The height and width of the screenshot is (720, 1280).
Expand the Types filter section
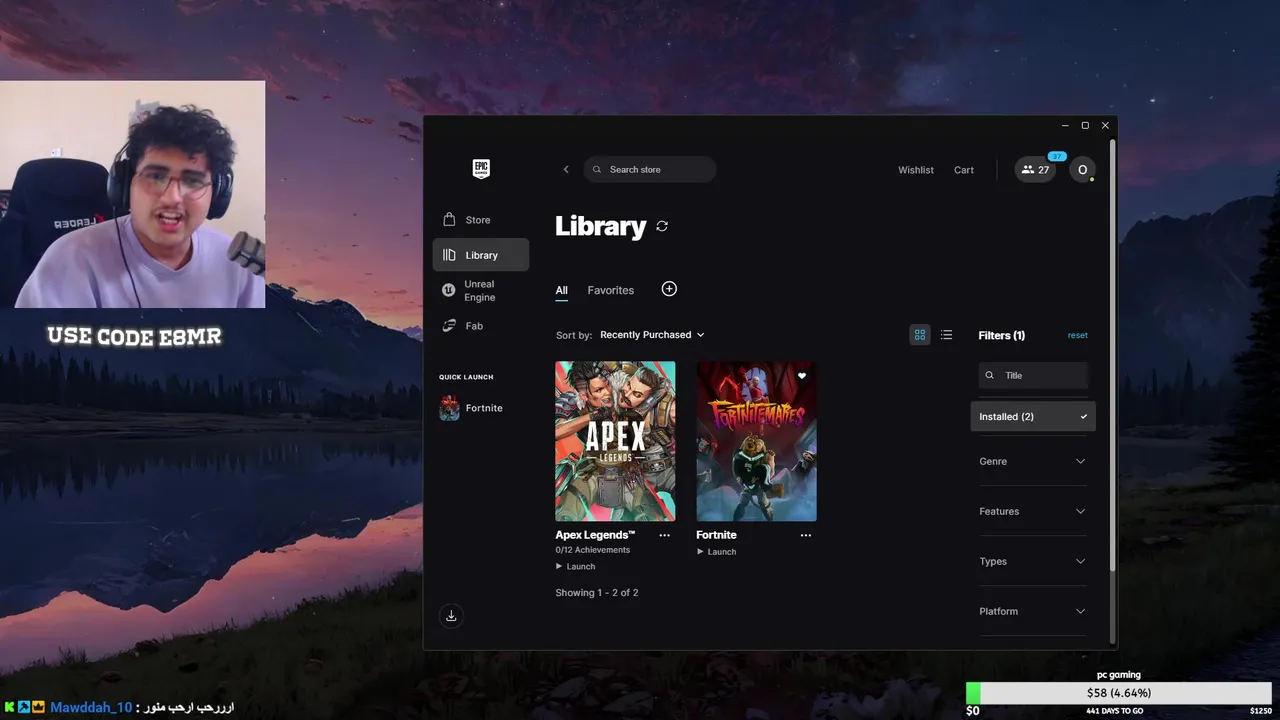(x=1032, y=561)
